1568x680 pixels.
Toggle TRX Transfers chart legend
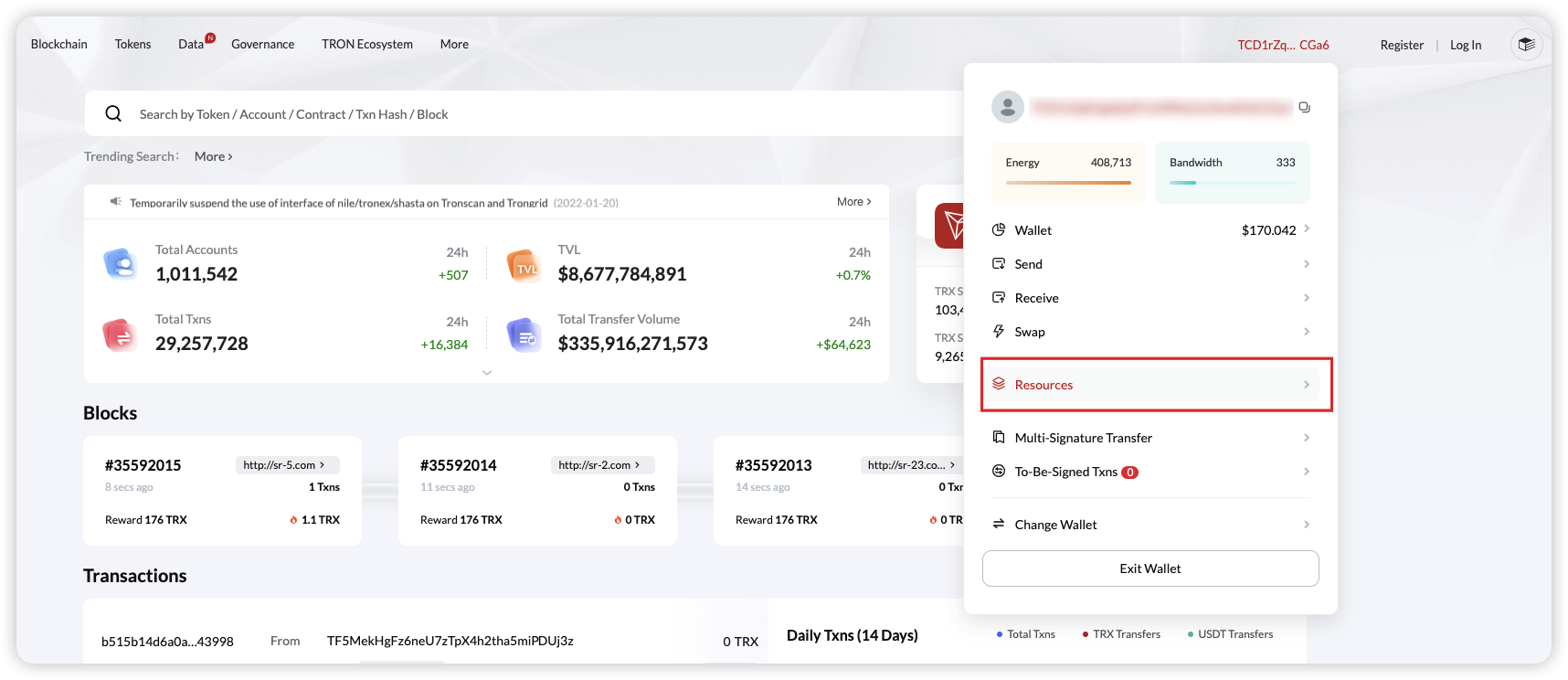pyautogui.click(x=1121, y=633)
